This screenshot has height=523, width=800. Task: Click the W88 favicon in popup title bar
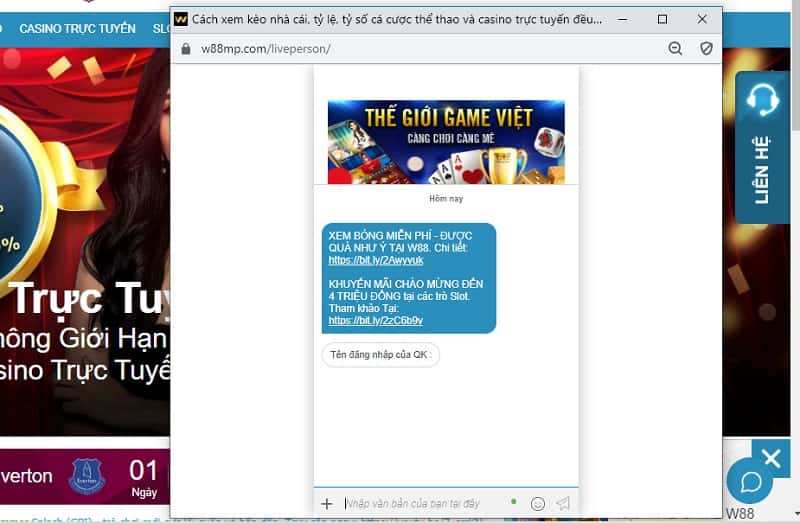(x=181, y=19)
